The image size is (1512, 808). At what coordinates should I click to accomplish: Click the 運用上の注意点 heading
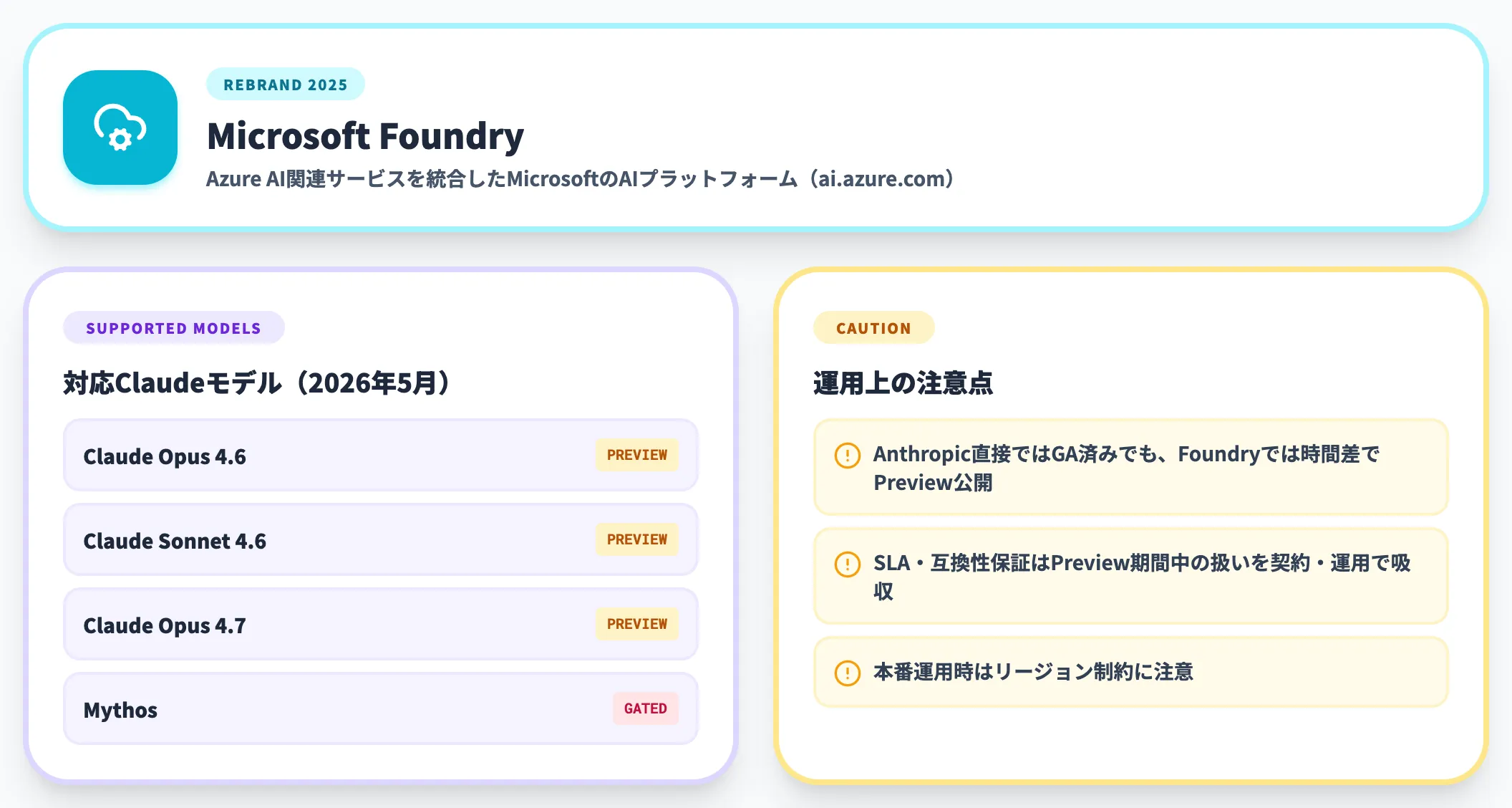click(903, 383)
